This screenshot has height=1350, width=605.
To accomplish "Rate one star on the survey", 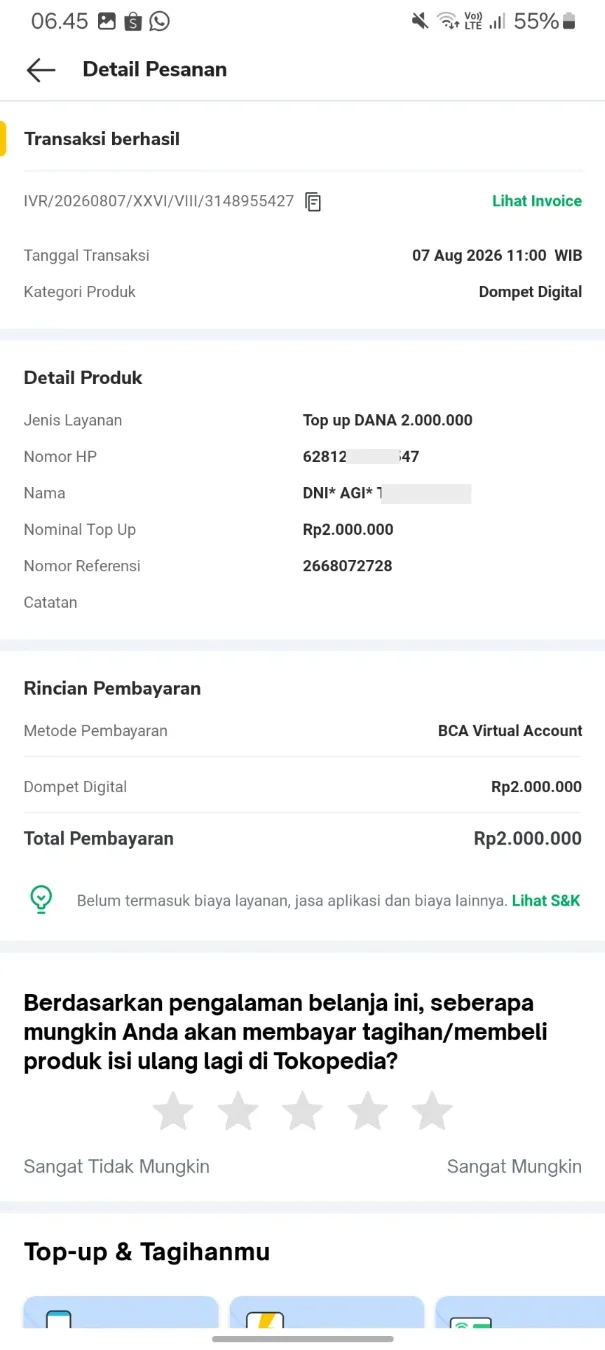I will coord(173,1111).
